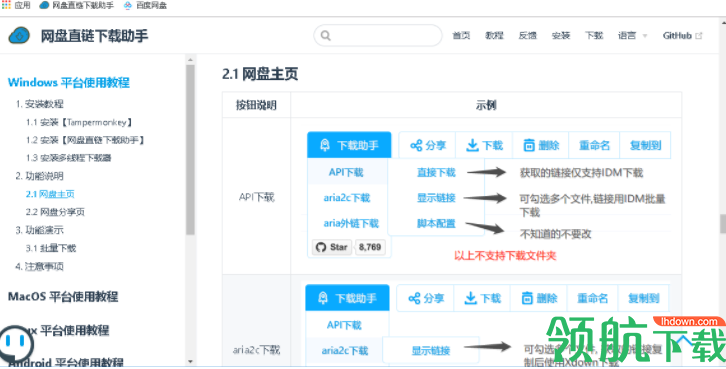726x369 pixels.
Task: Select 3. 功能演示 in sidebar
Action: coord(39,230)
